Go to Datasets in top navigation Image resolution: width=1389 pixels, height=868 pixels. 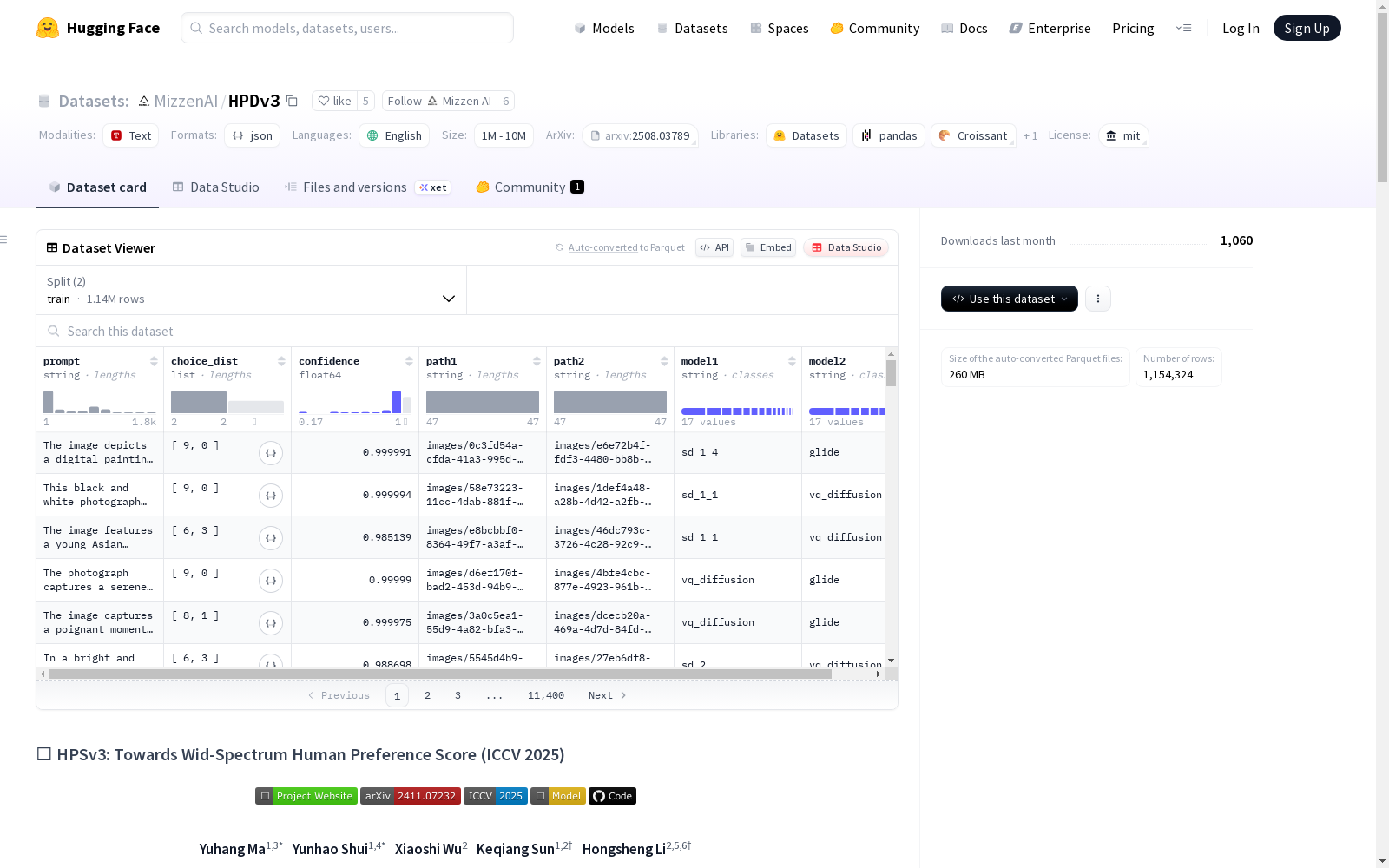click(692, 28)
